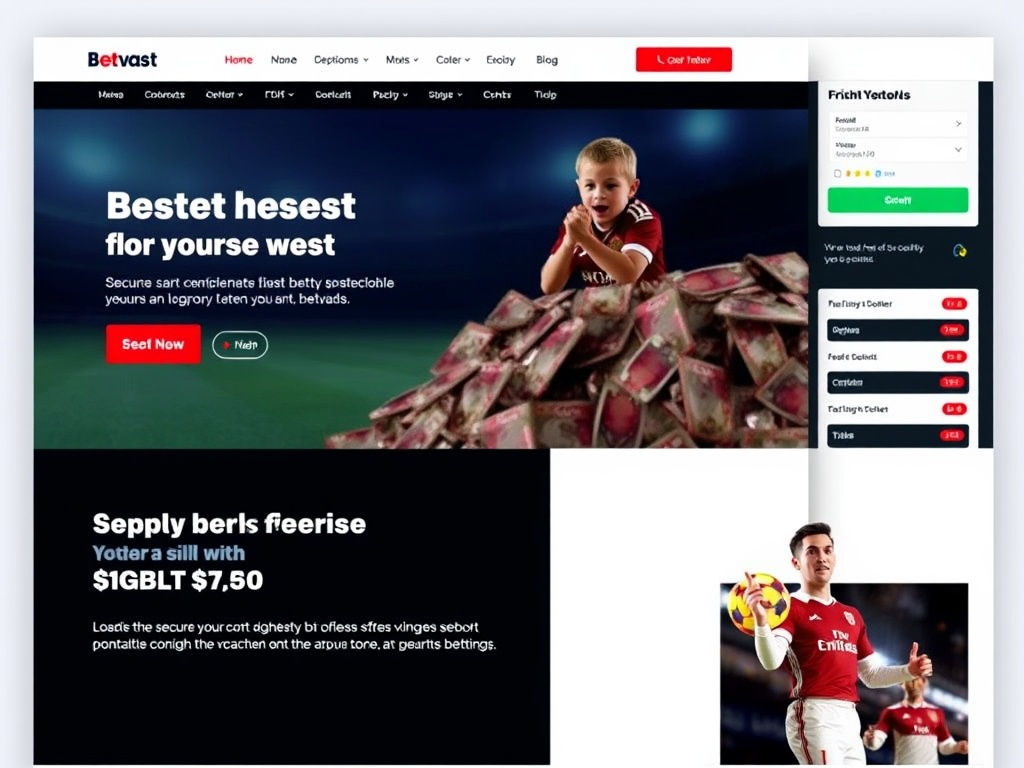Click the red odds badge in the dark Titis row

952,436
